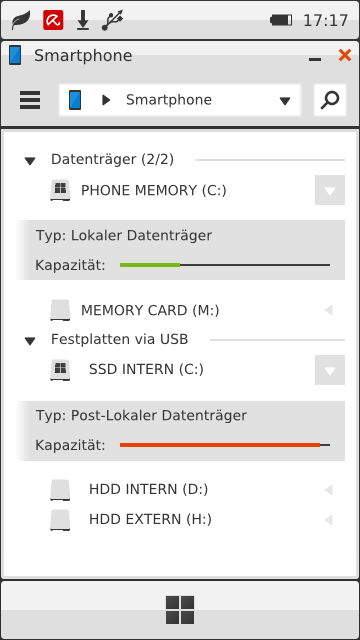This screenshot has height=640, width=360.
Task: Click the magnifying glass search icon
Action: click(x=330, y=100)
